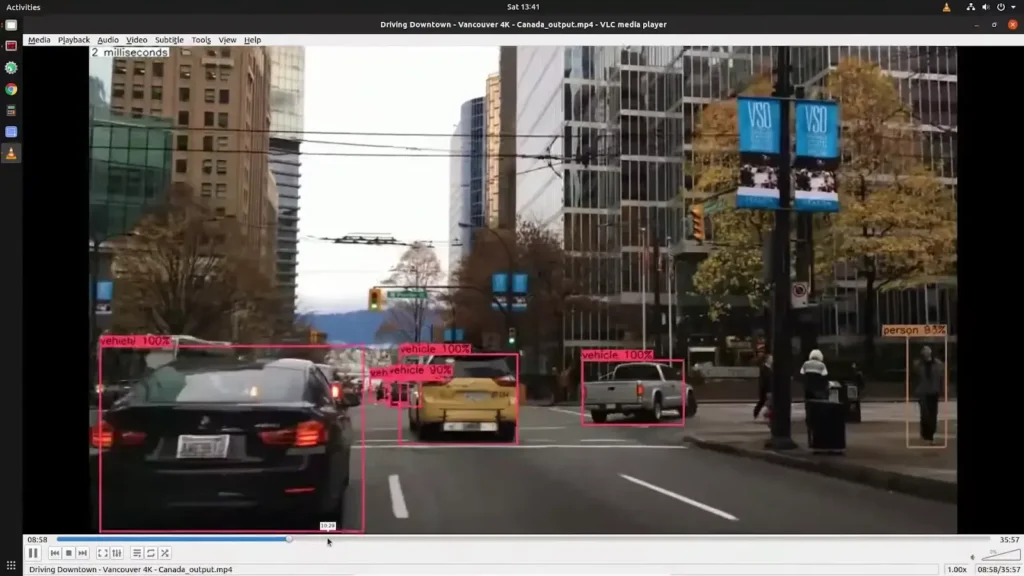
Task: Expand the Tools menu
Action: [x=201, y=40]
